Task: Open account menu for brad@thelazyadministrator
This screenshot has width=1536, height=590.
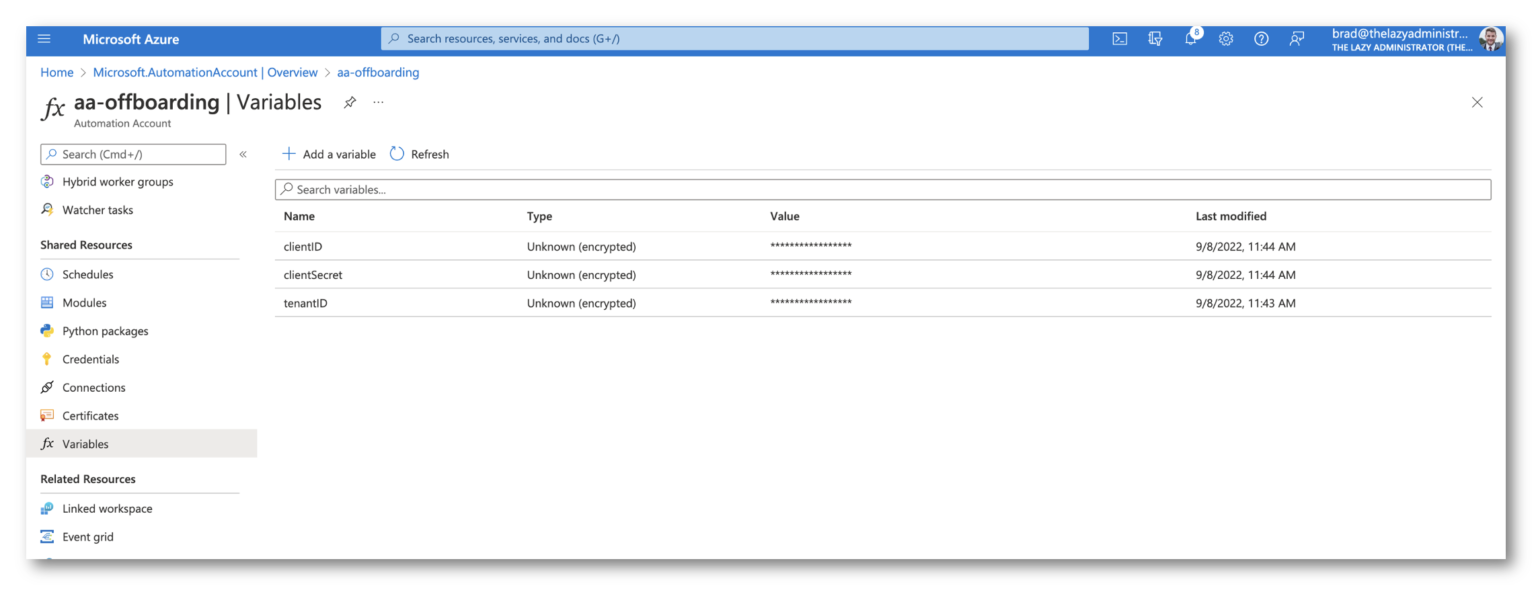Action: coord(1417,39)
